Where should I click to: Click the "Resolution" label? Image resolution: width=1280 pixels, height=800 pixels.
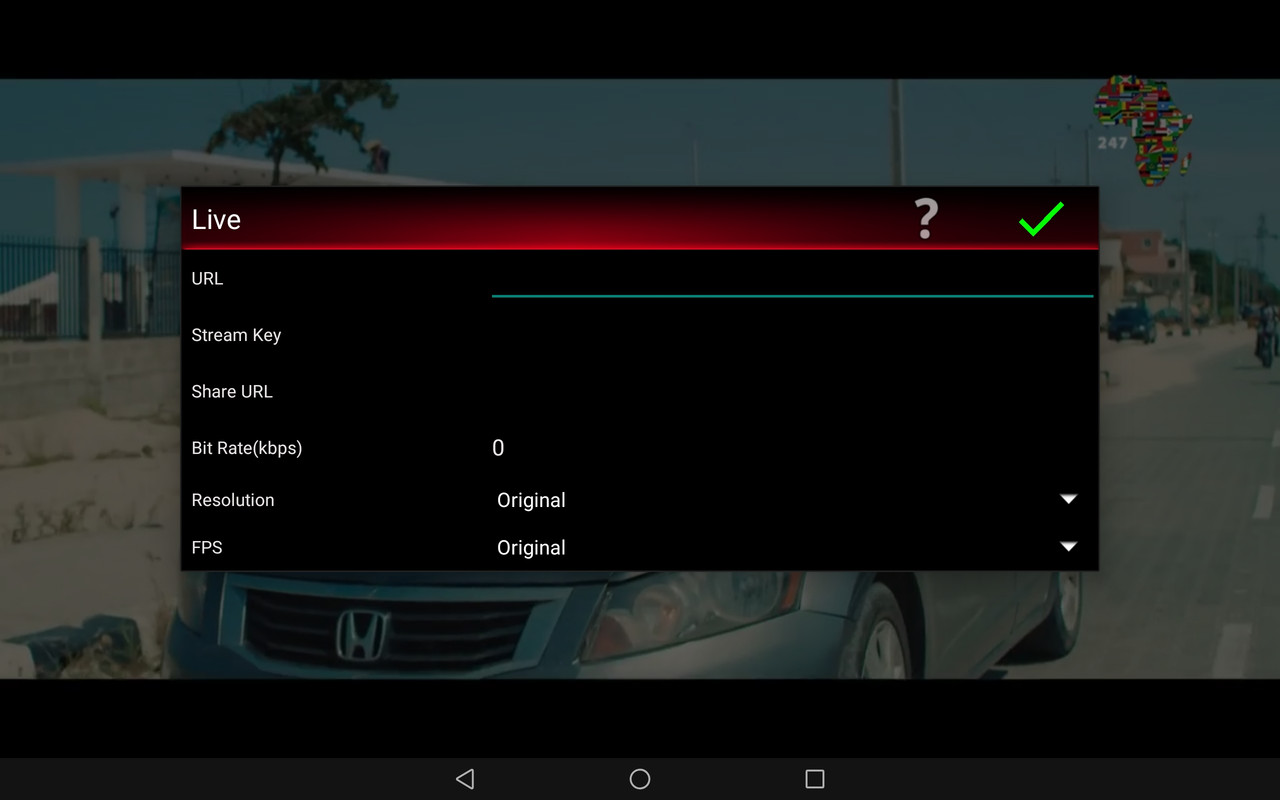(x=233, y=500)
